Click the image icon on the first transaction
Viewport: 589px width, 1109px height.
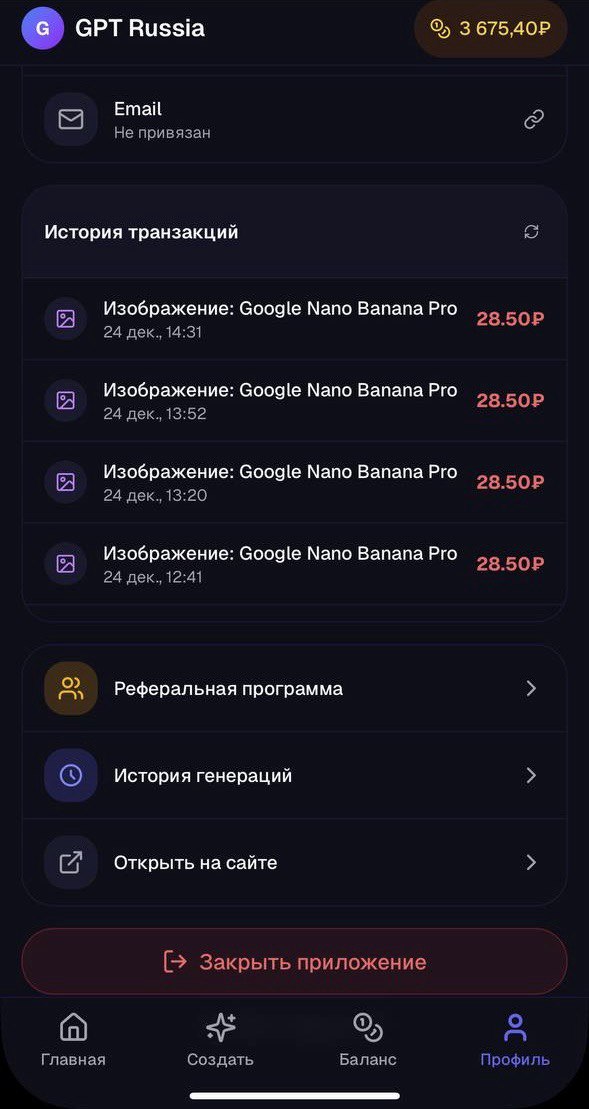(65, 319)
